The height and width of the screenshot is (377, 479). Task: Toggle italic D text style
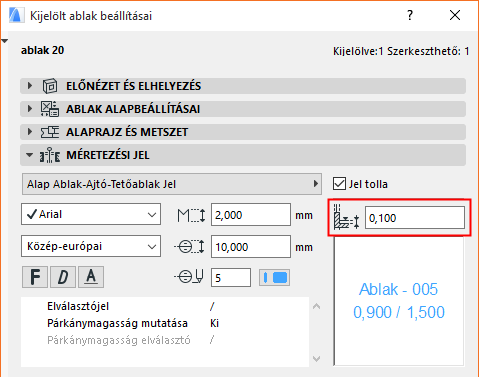click(63, 277)
